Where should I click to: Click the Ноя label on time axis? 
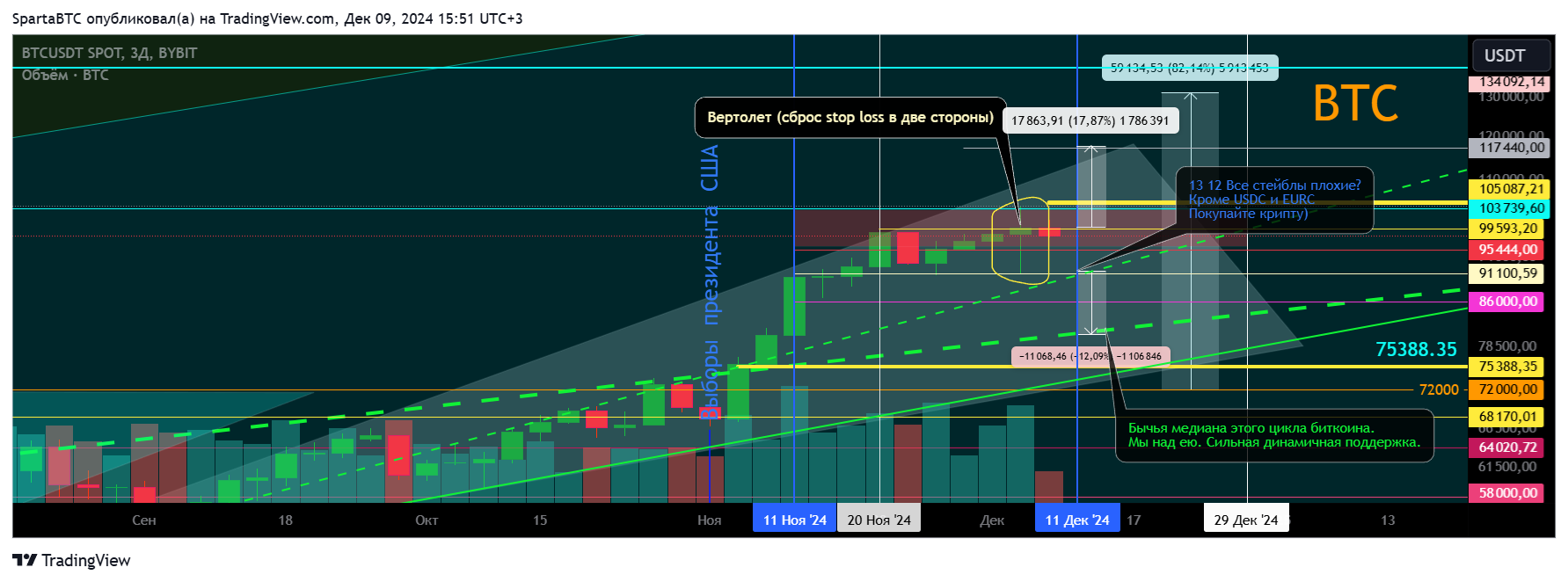tap(710, 520)
